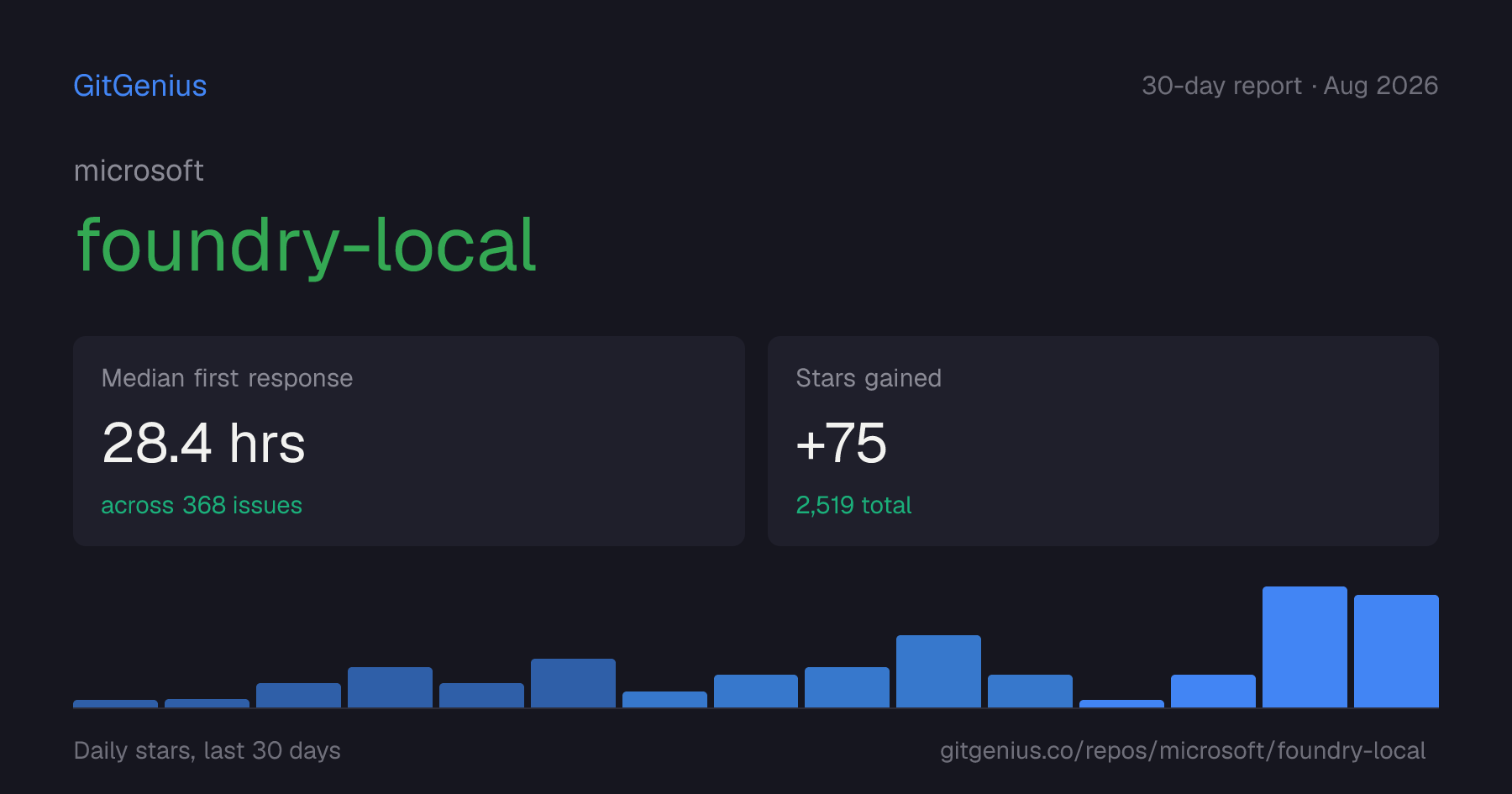Click the tallest bar in the daily stars chart
Screen dimensions: 1512x794
[x=1305, y=647]
